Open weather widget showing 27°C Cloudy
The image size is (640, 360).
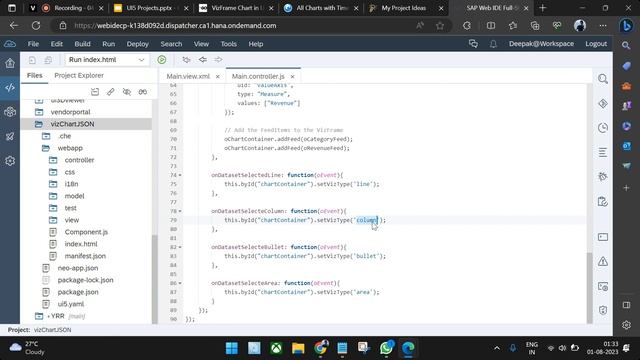click(27, 348)
